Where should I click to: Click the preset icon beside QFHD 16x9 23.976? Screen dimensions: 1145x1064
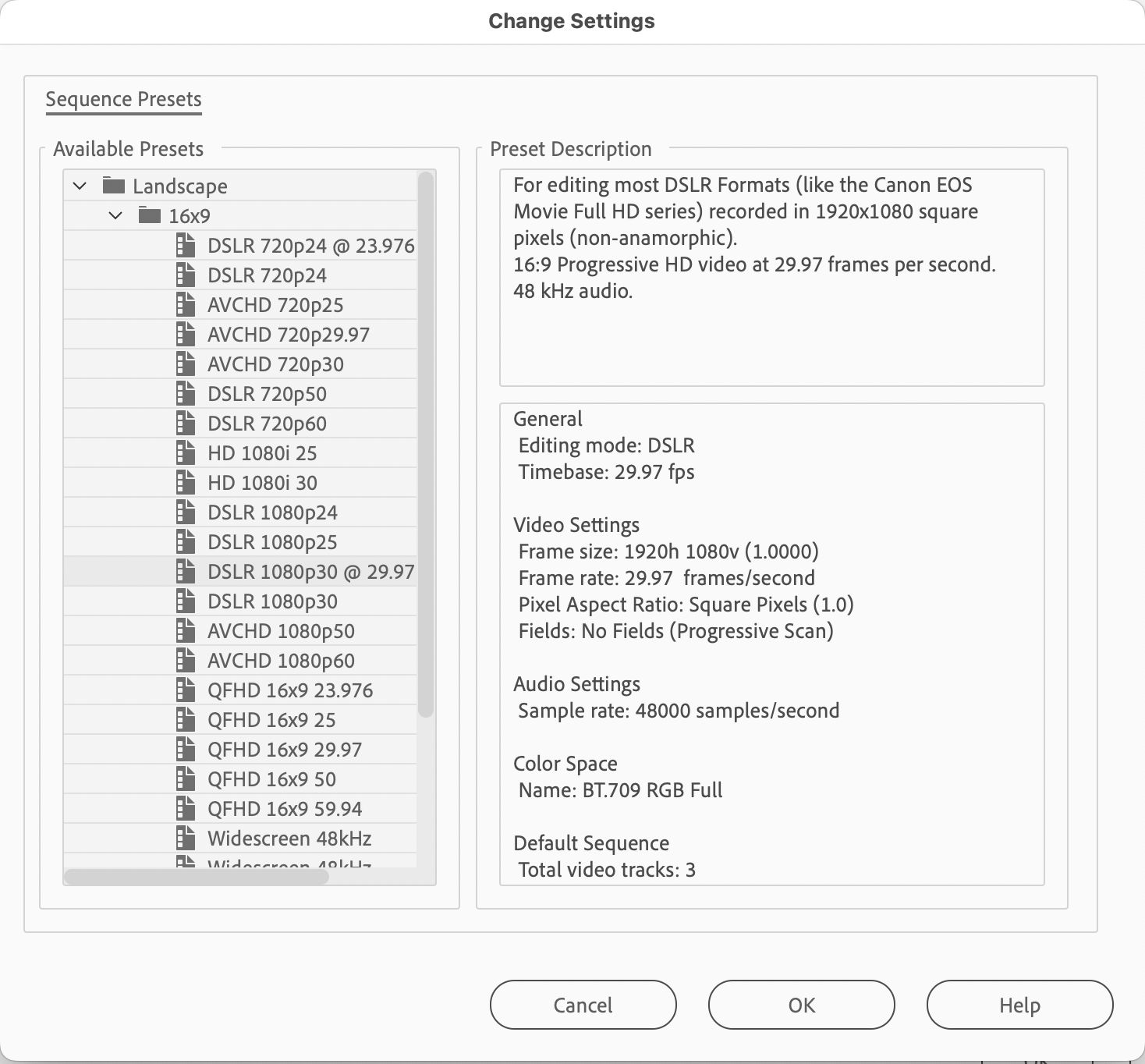187,690
